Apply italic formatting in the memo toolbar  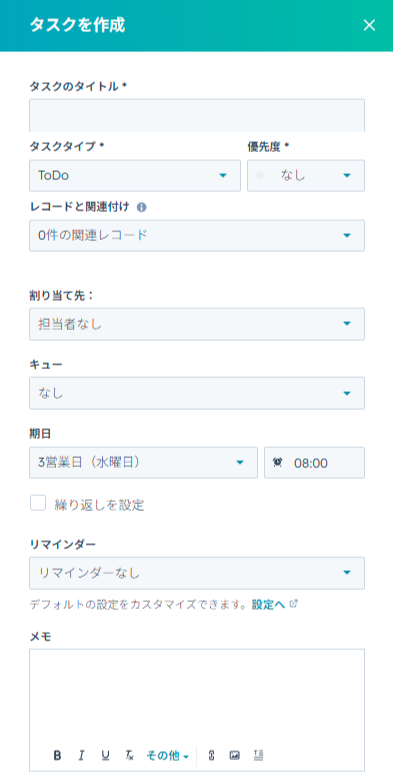point(81,756)
